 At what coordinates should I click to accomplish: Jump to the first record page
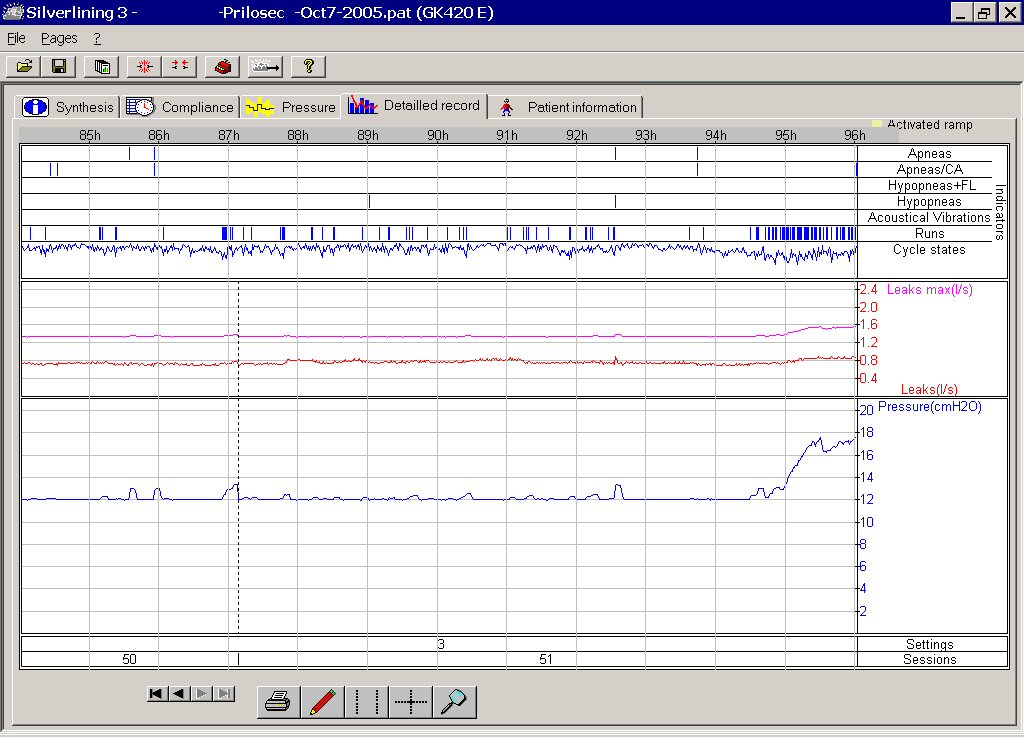[x=155, y=693]
